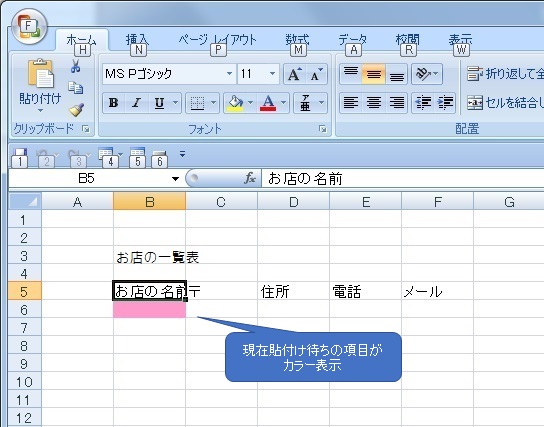Switch to the 挿入 ribbon tab

point(137,40)
